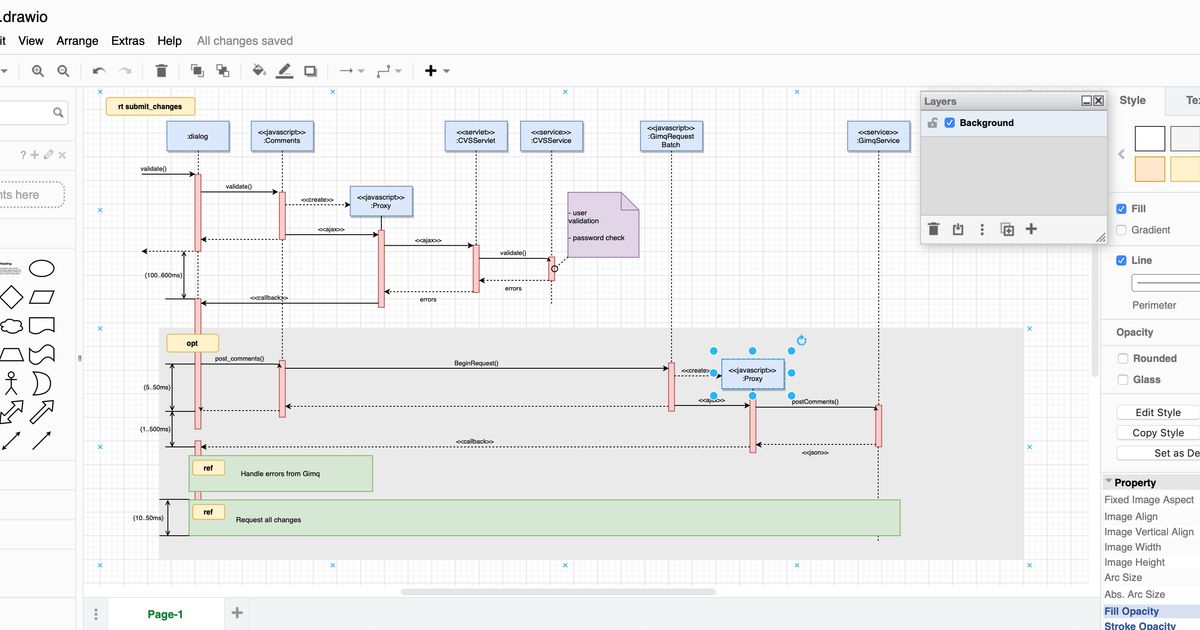Toggle Background layer visibility checkbox
This screenshot has width=1200, height=630.
tap(950, 123)
